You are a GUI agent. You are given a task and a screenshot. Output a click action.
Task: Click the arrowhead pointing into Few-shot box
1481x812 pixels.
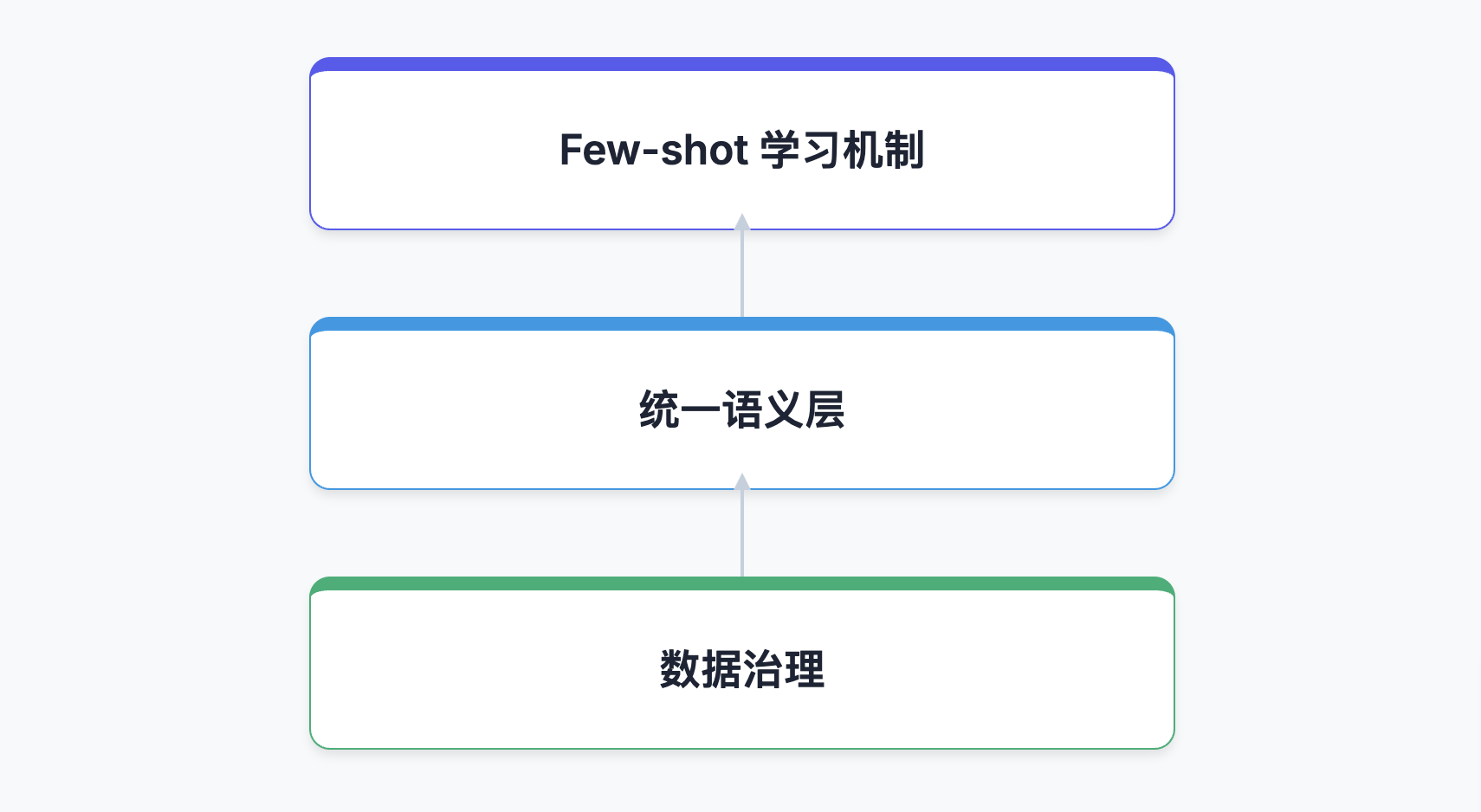[x=742, y=222]
